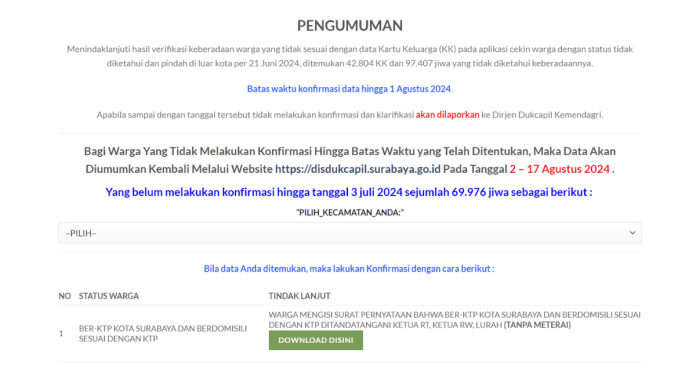Click the WARGA MENGISI SURAT PERNYATAAN description
696x365 pixels.
point(455,320)
